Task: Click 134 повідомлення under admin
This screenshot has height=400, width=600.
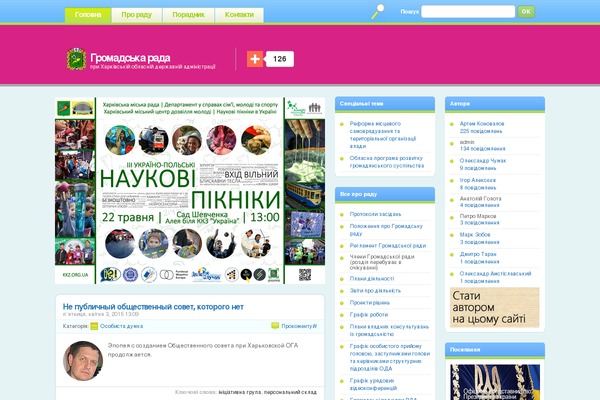Action: tap(483, 149)
